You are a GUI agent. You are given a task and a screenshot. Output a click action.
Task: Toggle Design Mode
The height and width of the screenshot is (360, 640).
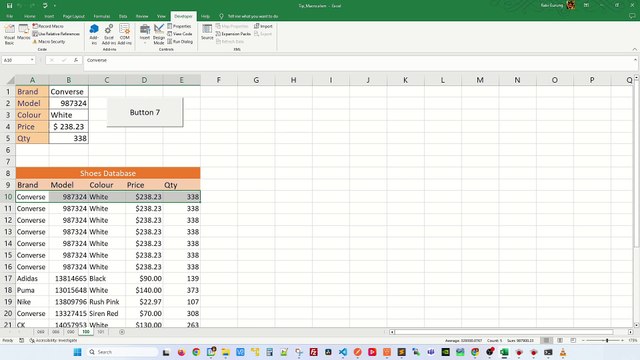click(159, 34)
